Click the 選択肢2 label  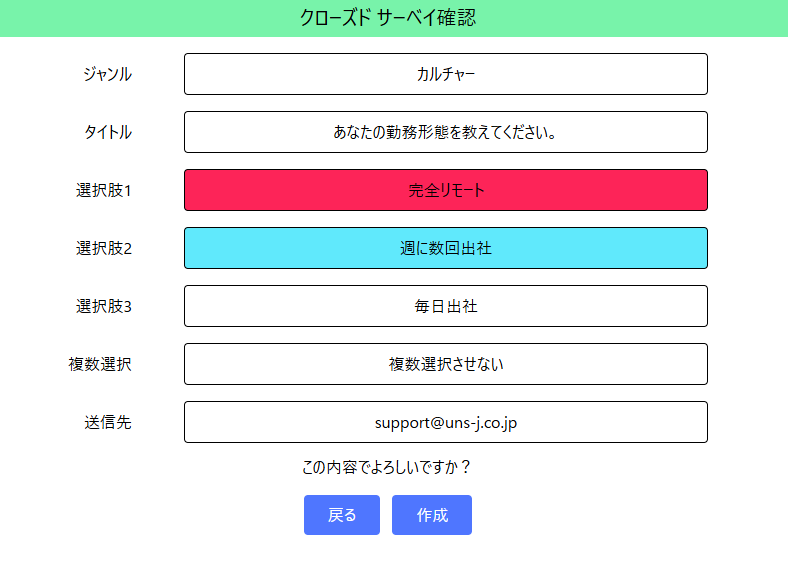coord(104,248)
